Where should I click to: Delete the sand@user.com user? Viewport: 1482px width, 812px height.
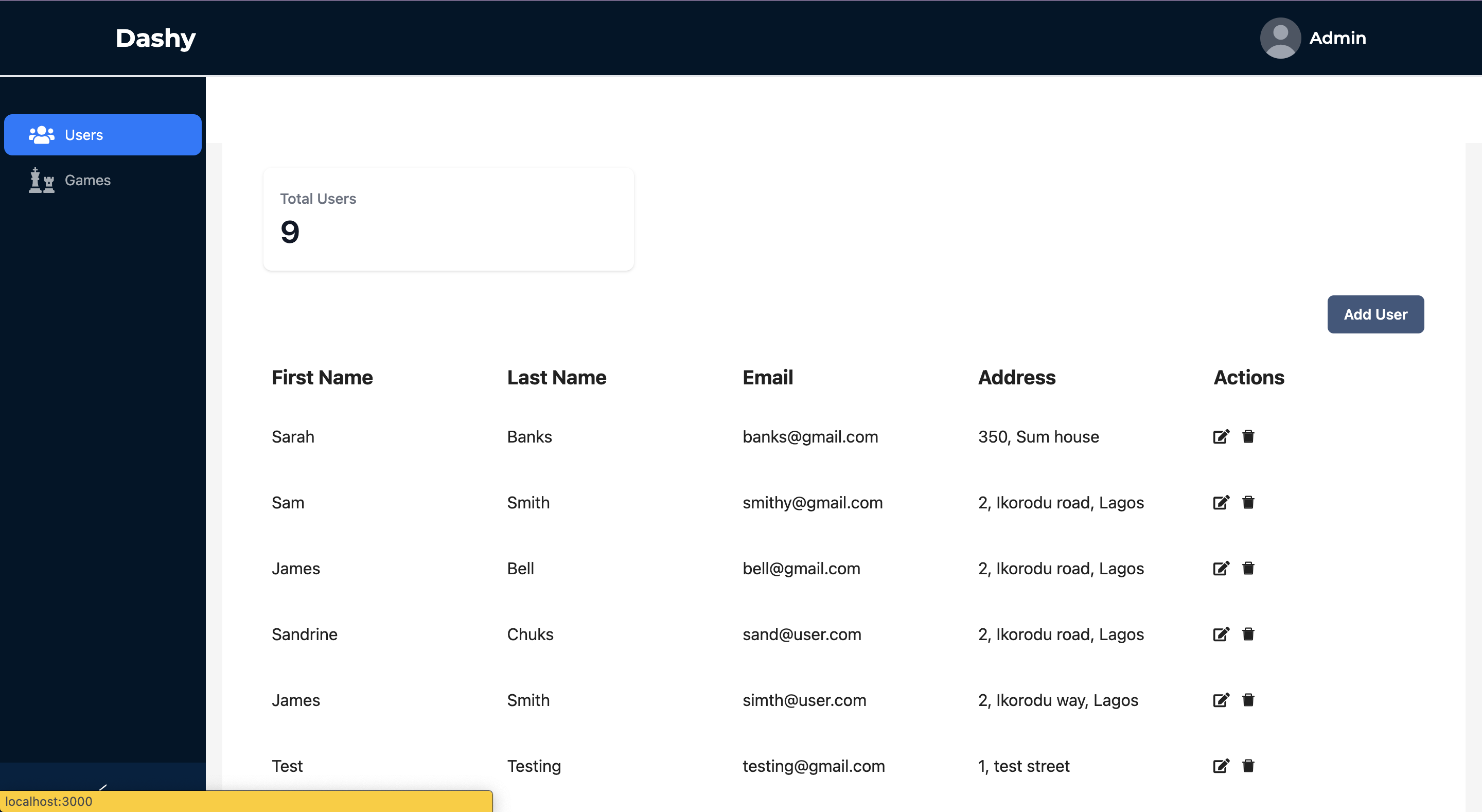coord(1248,634)
